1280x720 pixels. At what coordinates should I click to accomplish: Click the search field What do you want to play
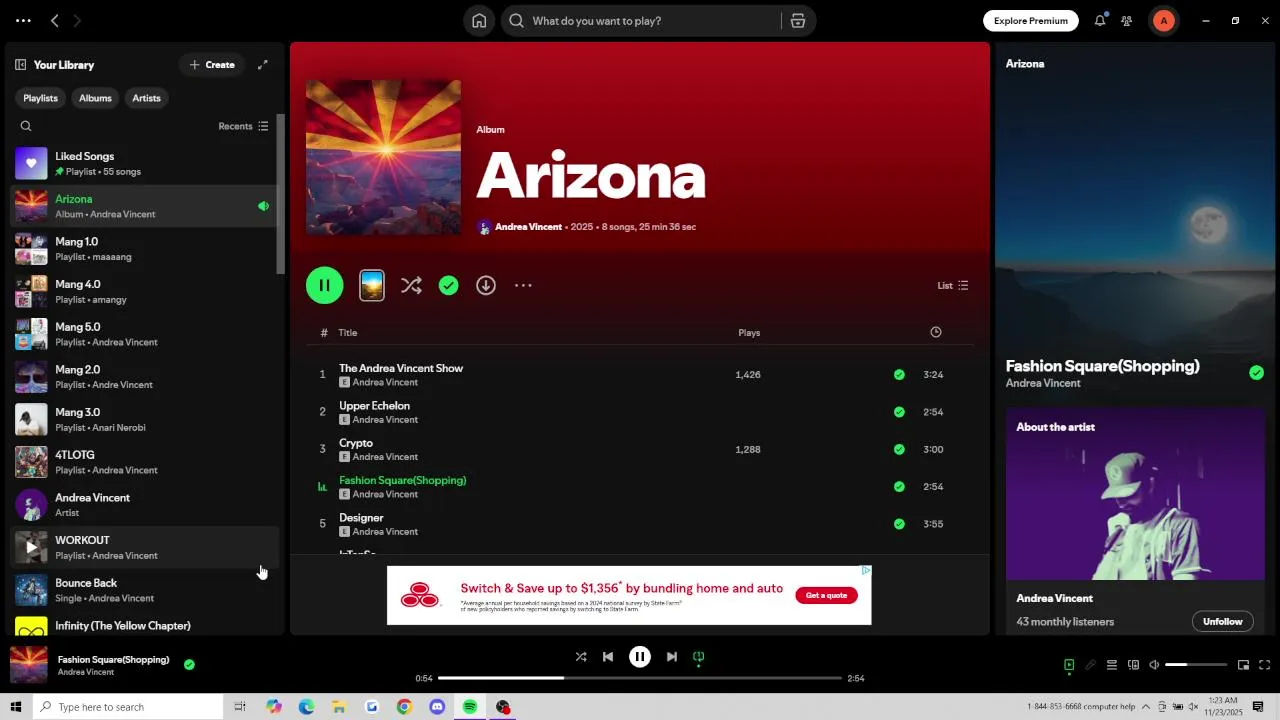point(650,21)
